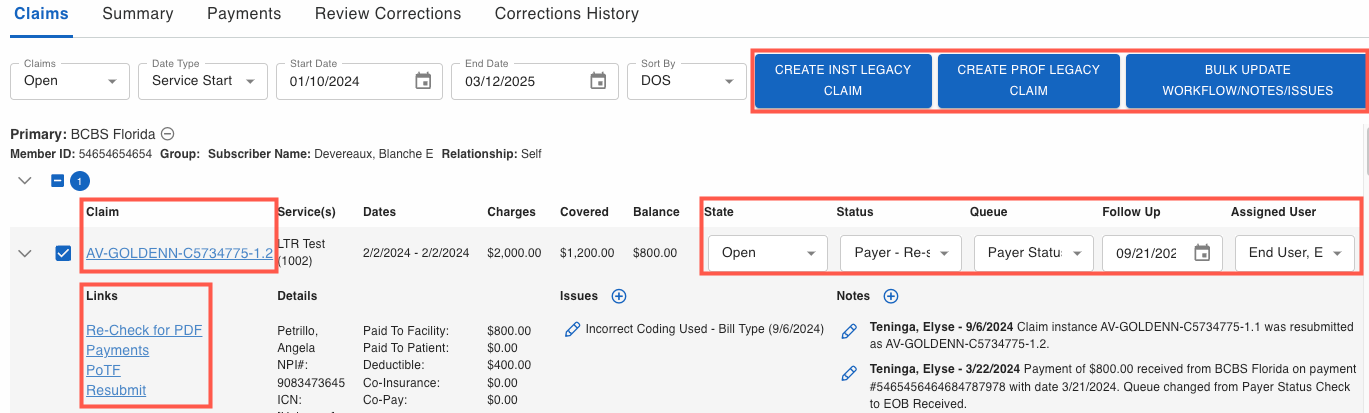This screenshot has width=1369, height=413.
Task: Toggle the select-all claims group checkbox
Action: coord(59,181)
